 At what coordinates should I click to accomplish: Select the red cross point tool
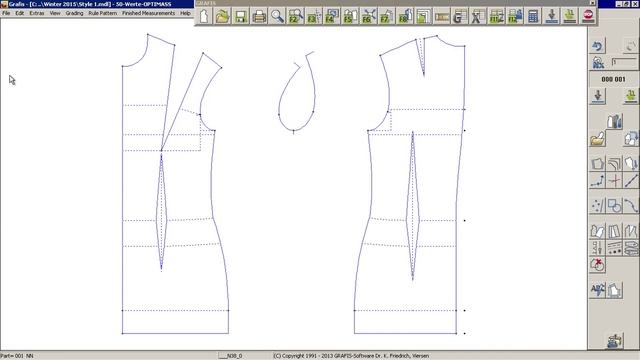614,181
